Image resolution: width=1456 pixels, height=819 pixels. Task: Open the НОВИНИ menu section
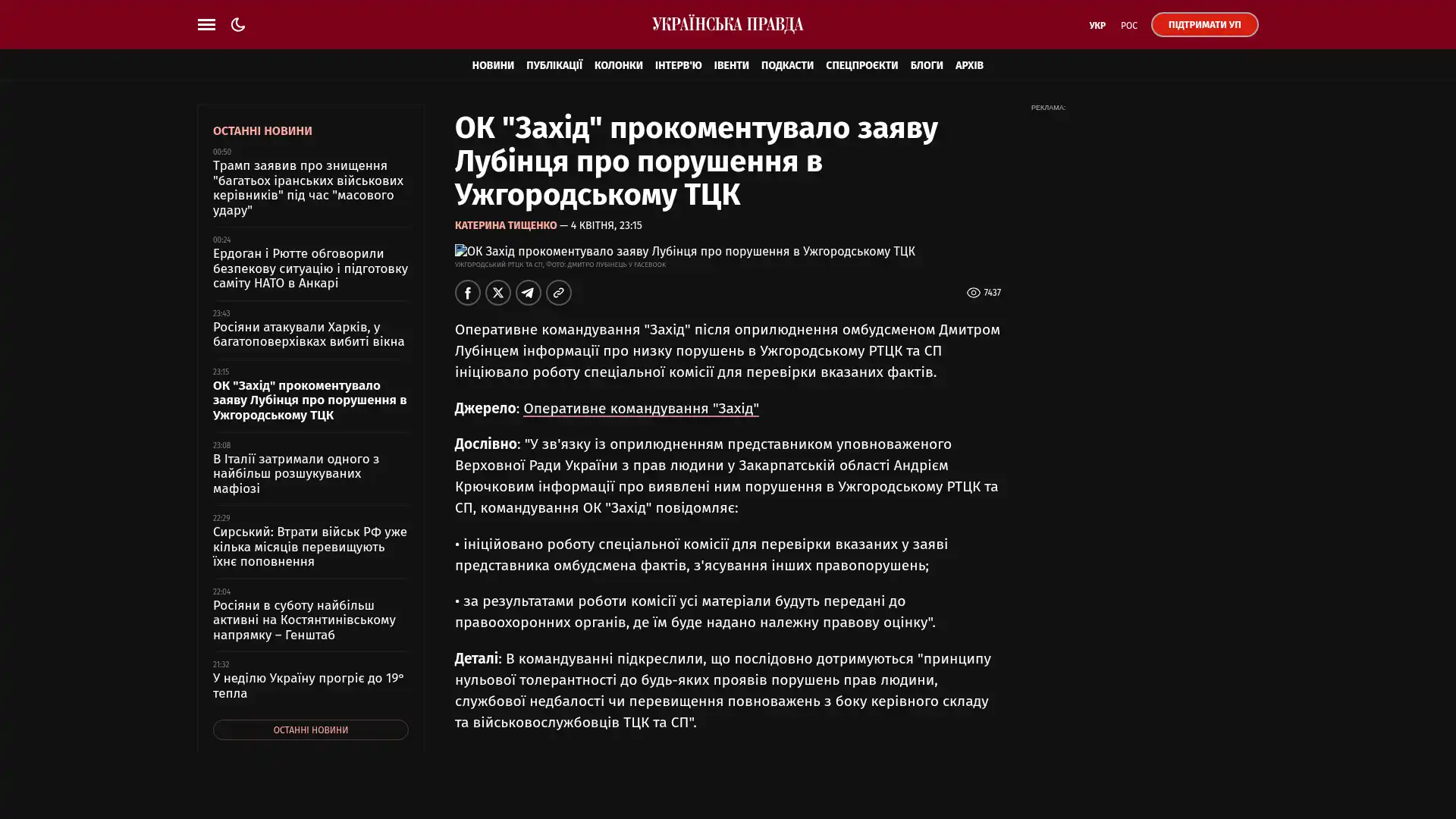click(492, 65)
